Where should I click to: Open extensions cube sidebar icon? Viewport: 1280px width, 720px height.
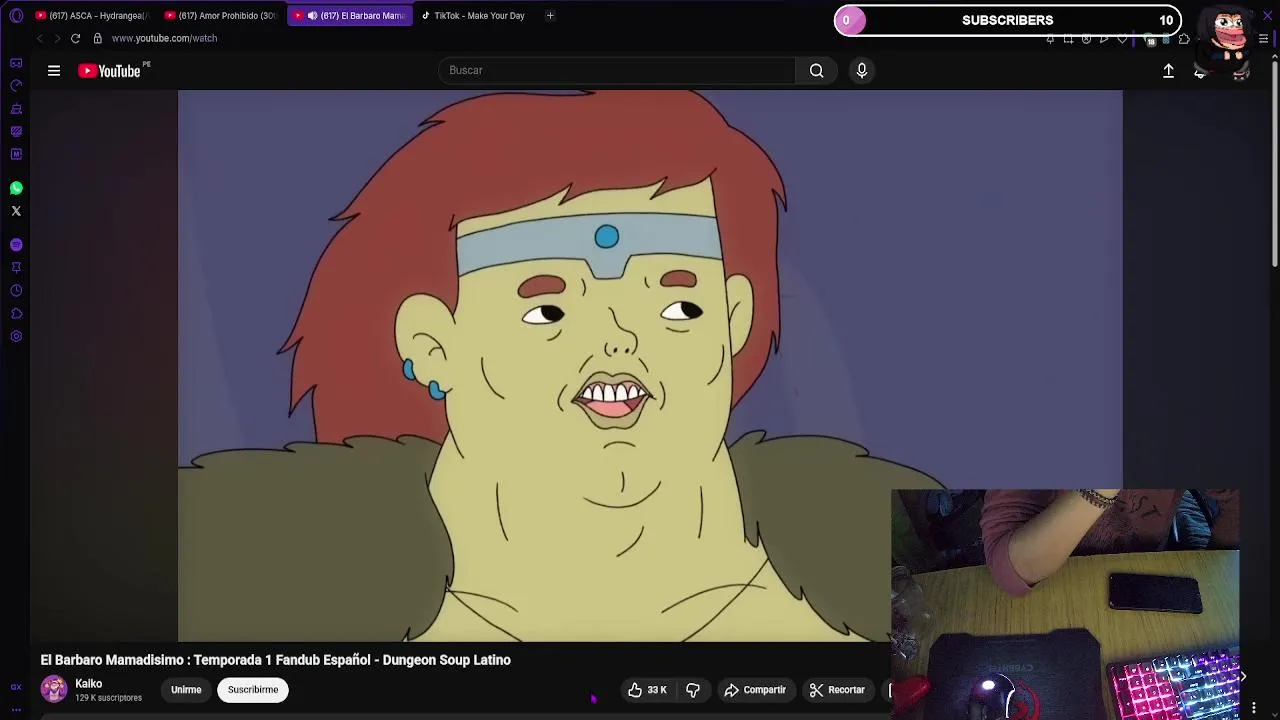tap(16, 314)
